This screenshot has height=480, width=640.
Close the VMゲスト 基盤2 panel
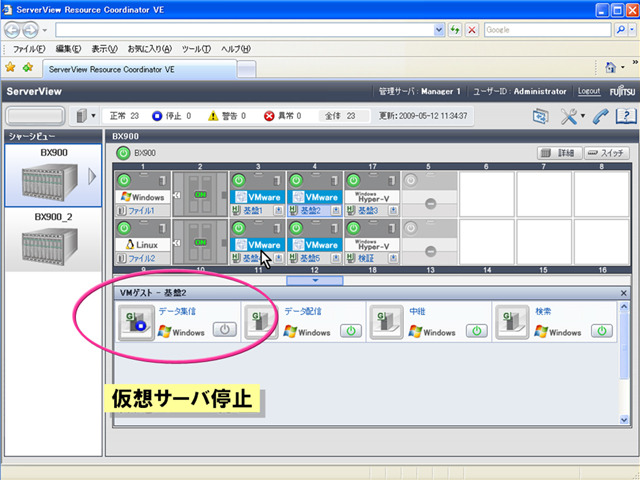coord(623,293)
